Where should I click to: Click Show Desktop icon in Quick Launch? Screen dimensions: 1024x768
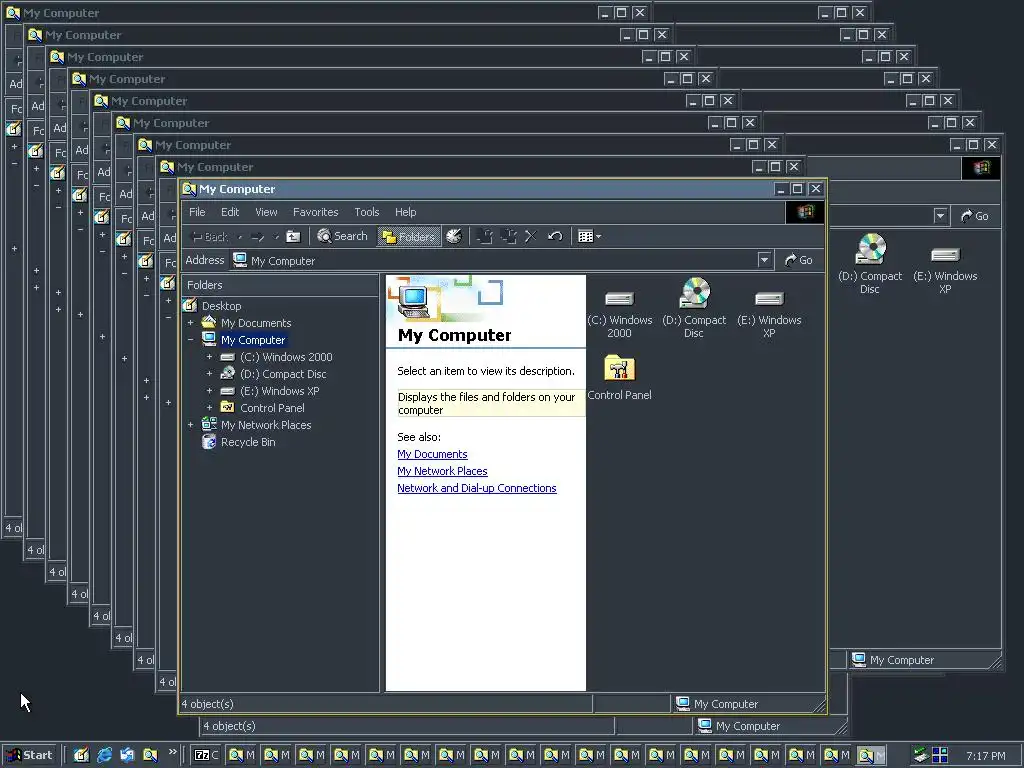(81, 755)
